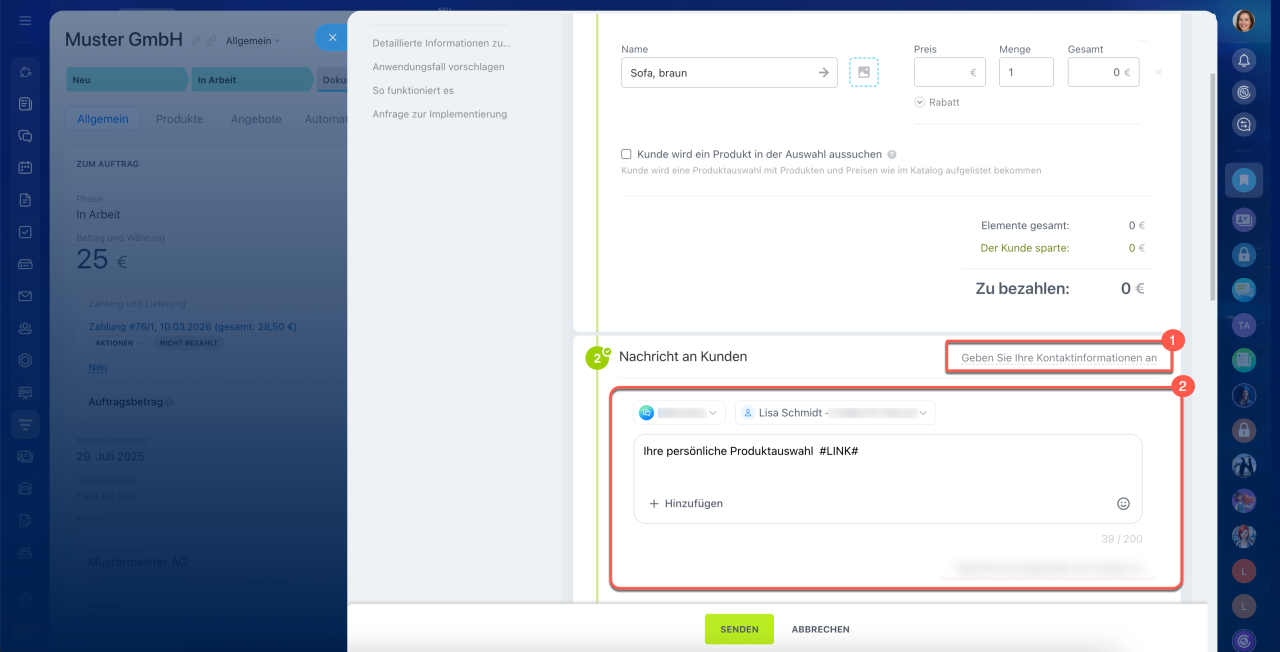Click message text 'Ihre persönliche Produktauswahl #LINK#'
Viewport: 1280px width, 652px height.
pyautogui.click(x=751, y=451)
